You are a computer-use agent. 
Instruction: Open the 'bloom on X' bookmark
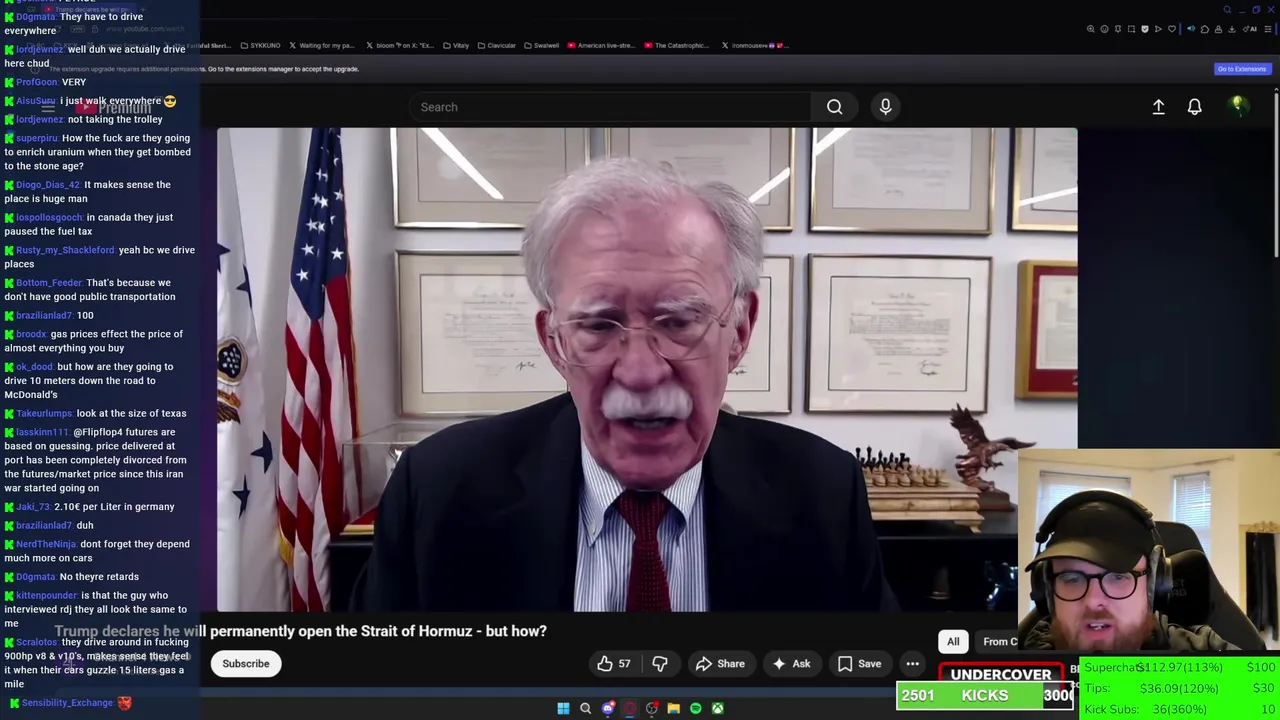pyautogui.click(x=400, y=45)
